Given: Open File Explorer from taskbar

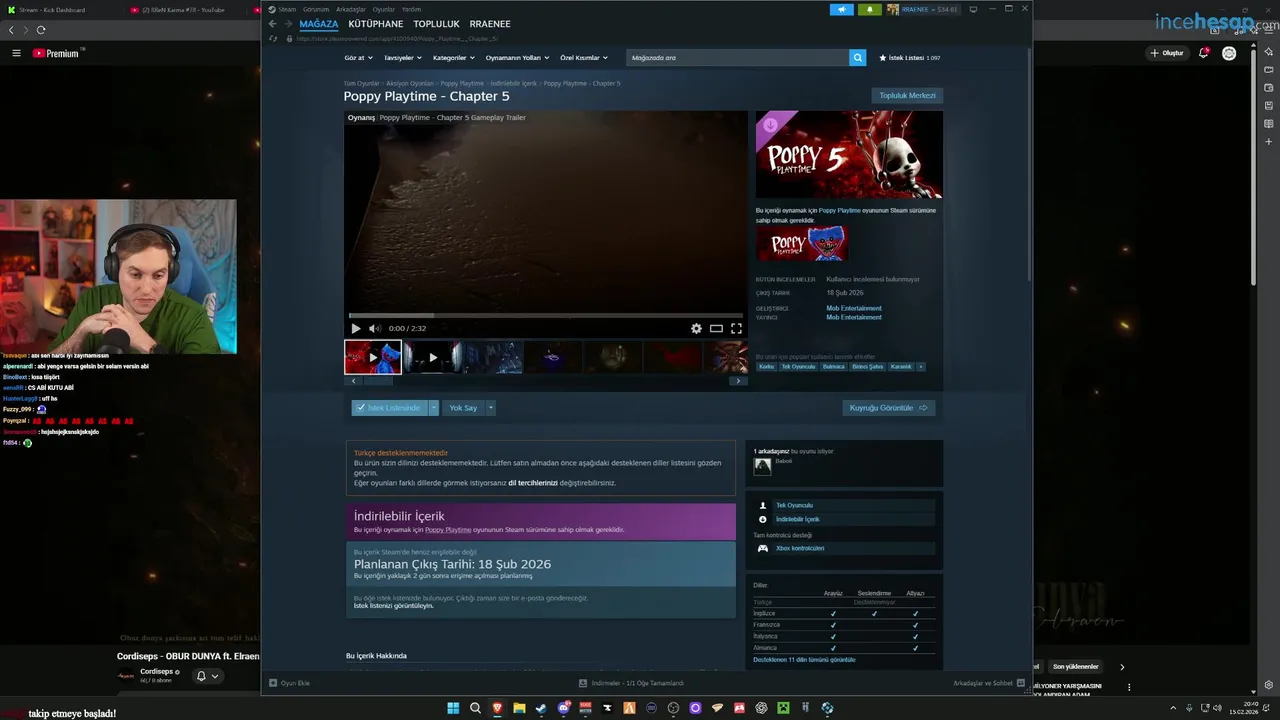Looking at the screenshot, I should click(519, 708).
